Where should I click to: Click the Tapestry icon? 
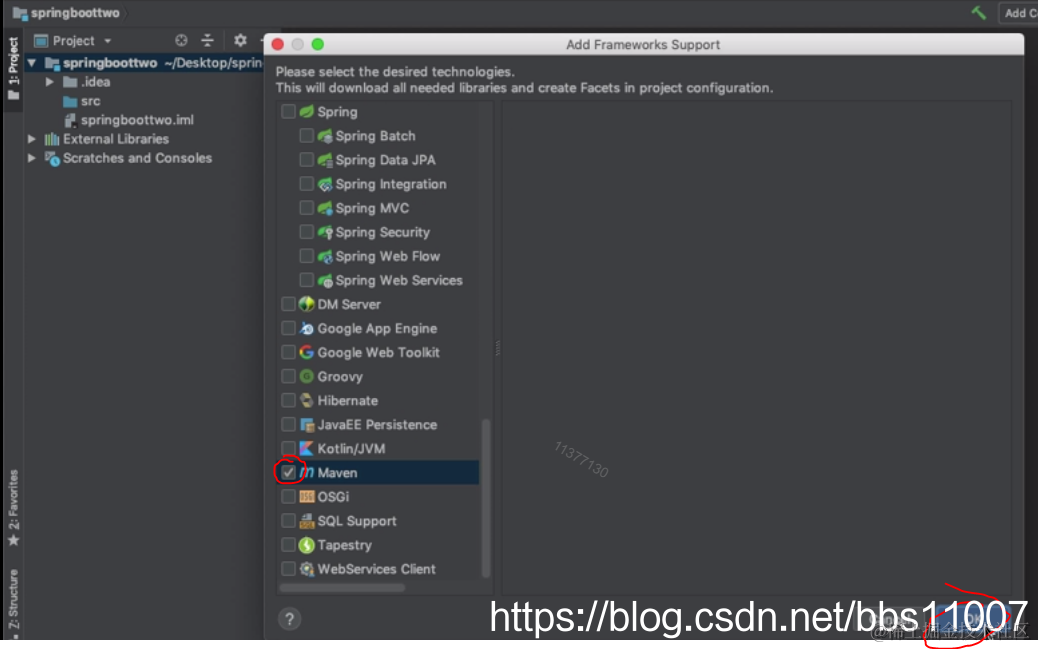coord(307,544)
